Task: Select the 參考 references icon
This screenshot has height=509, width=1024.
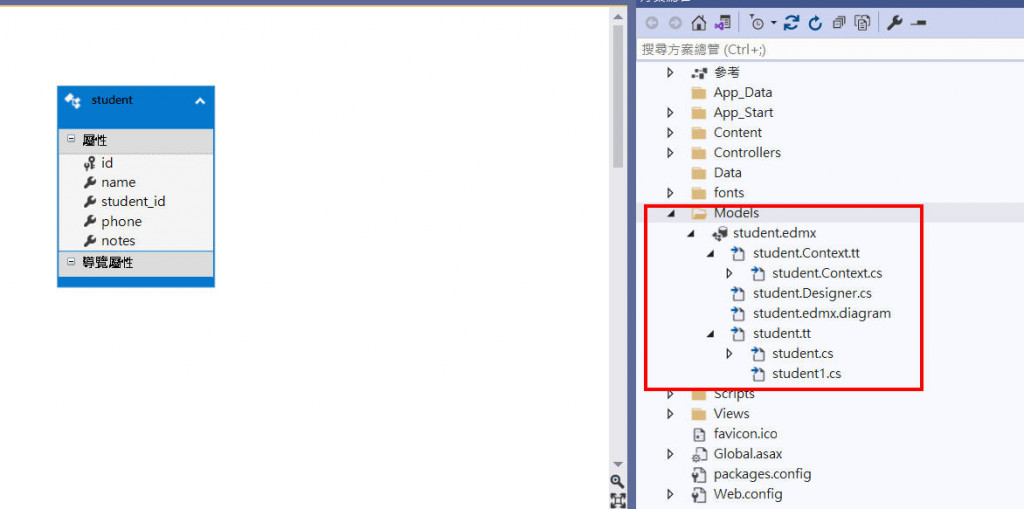Action: pyautogui.click(x=699, y=73)
